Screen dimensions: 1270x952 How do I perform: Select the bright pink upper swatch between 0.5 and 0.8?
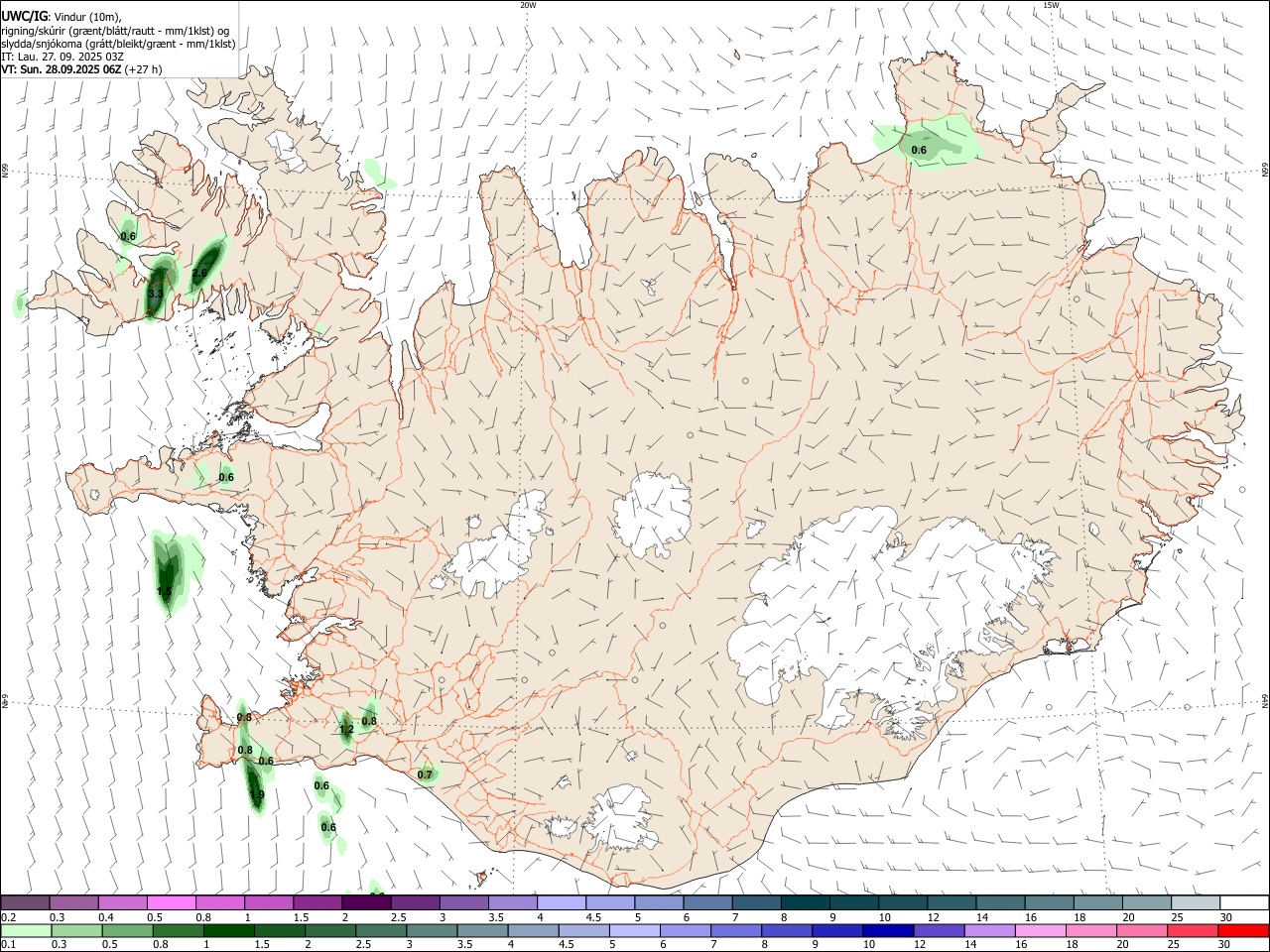[x=171, y=902]
